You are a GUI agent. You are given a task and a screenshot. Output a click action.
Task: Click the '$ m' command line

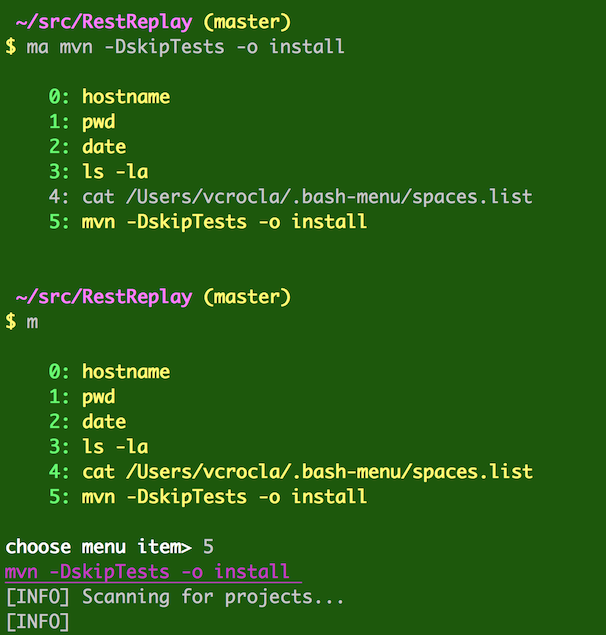click(x=22, y=322)
